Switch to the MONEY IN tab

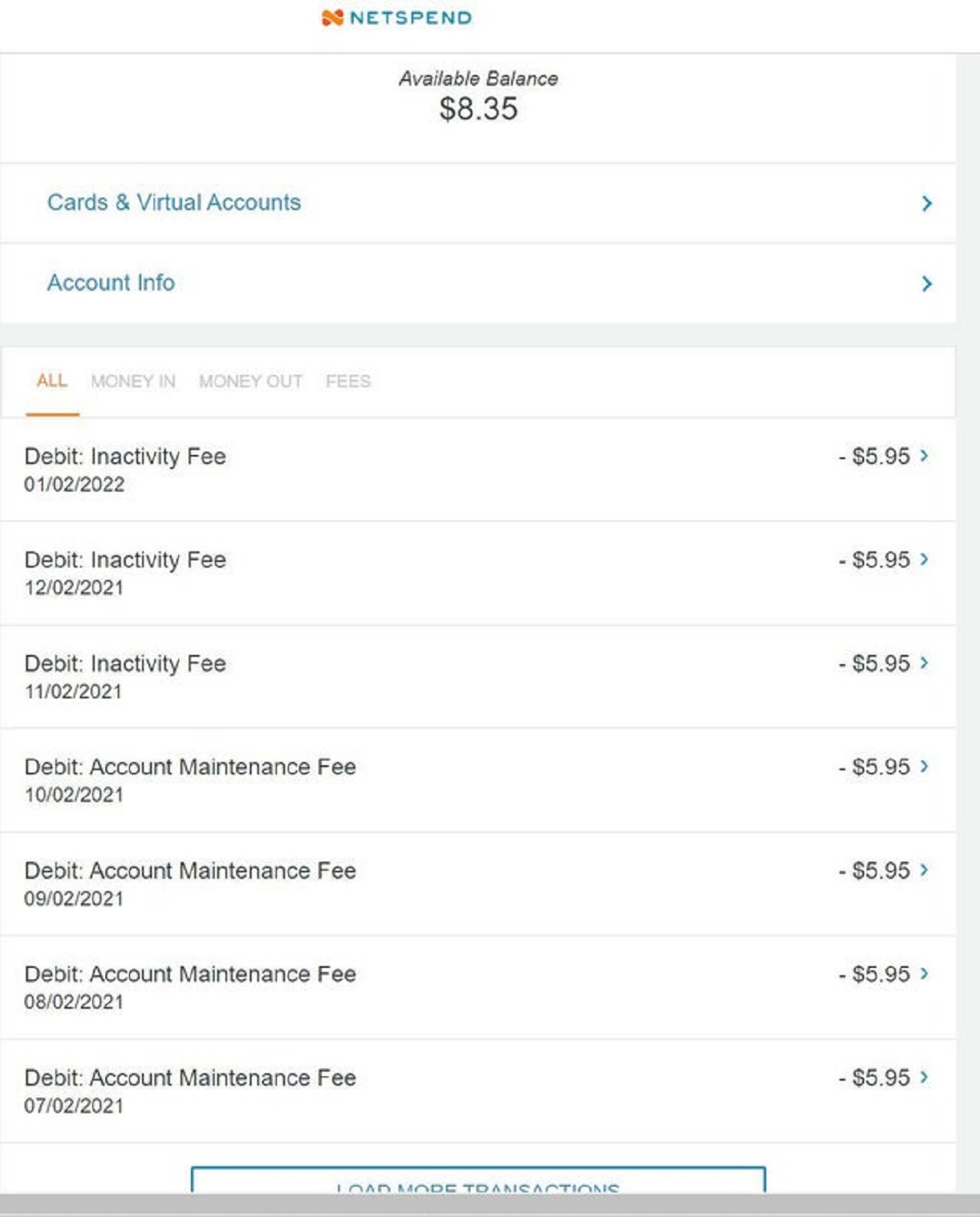pos(133,381)
